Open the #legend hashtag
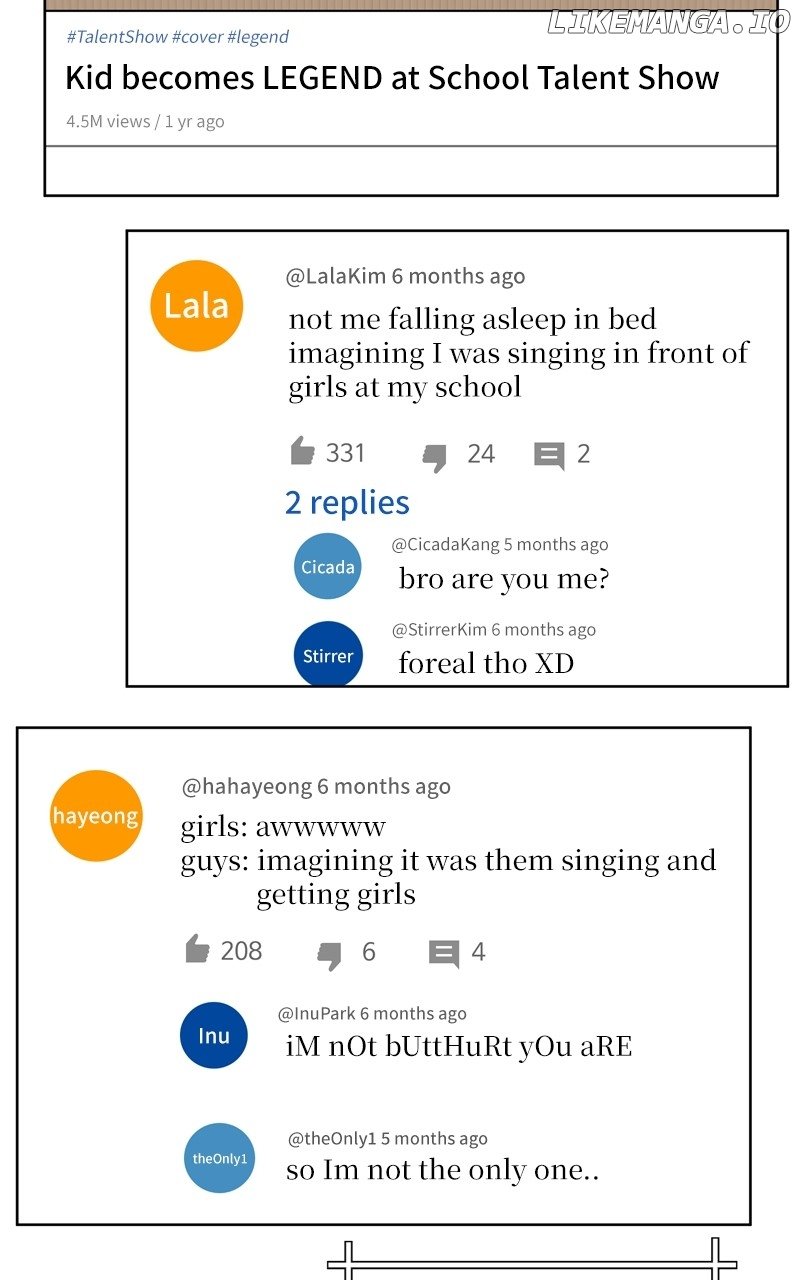The image size is (800, 1280). 258,37
